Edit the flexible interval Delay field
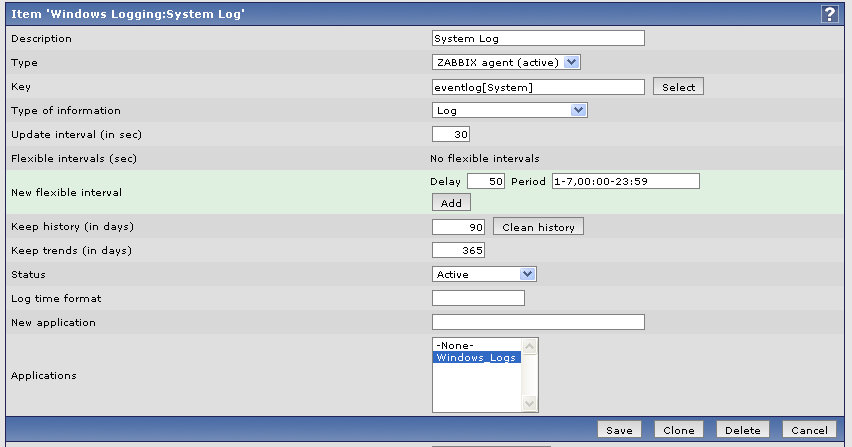This screenshot has height=447, width=852. [x=486, y=181]
